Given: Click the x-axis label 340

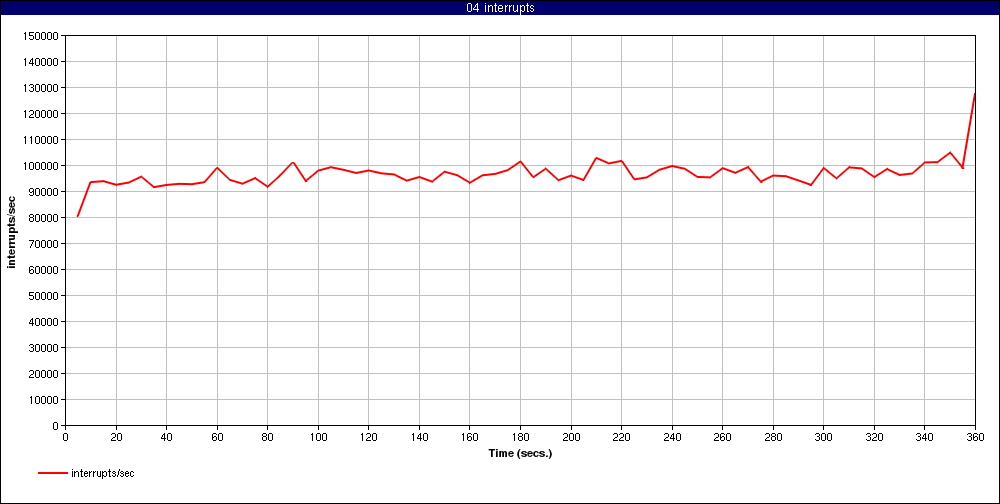Looking at the screenshot, I should (925, 437).
